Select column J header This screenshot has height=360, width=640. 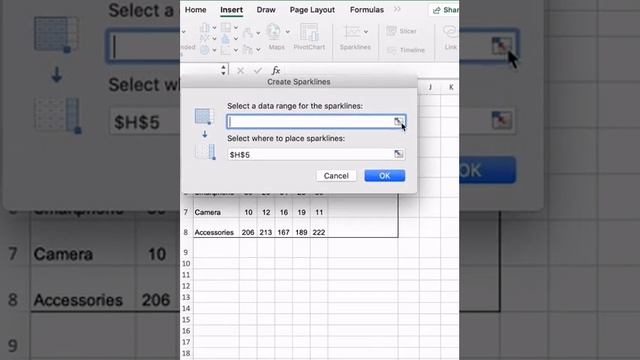click(430, 87)
